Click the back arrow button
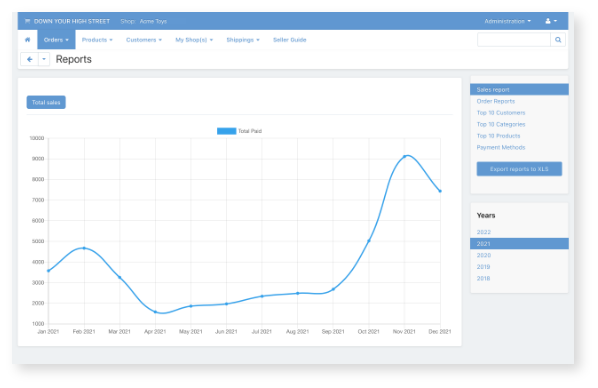Viewport: 598px width, 388px height. pyautogui.click(x=29, y=59)
